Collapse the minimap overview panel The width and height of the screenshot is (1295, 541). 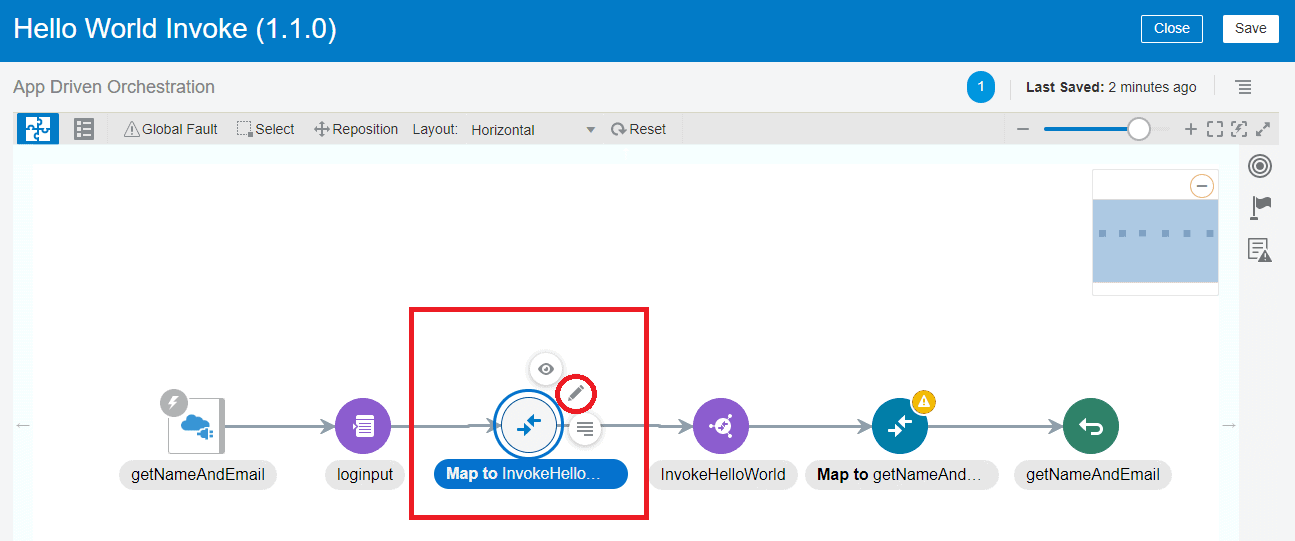[x=1202, y=186]
